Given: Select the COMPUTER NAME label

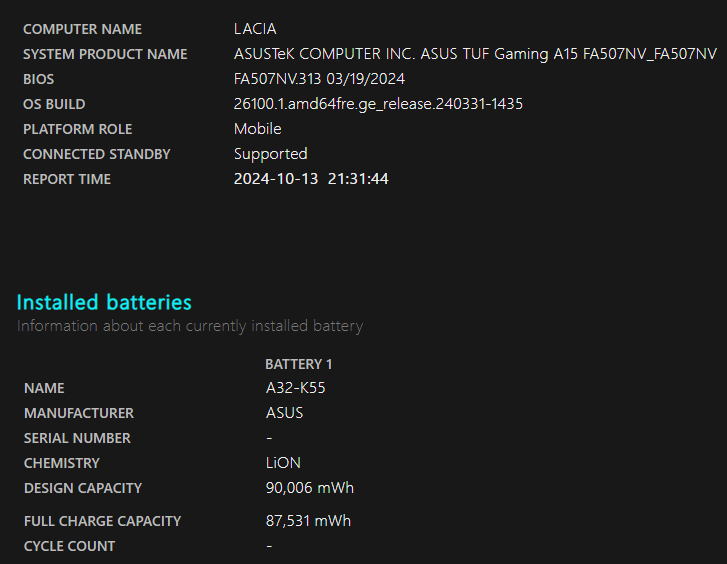Looking at the screenshot, I should (x=83, y=29).
